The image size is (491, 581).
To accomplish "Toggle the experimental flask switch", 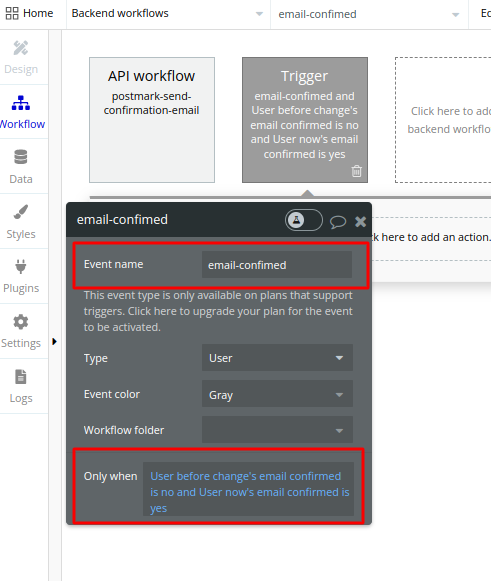I will tap(304, 220).
